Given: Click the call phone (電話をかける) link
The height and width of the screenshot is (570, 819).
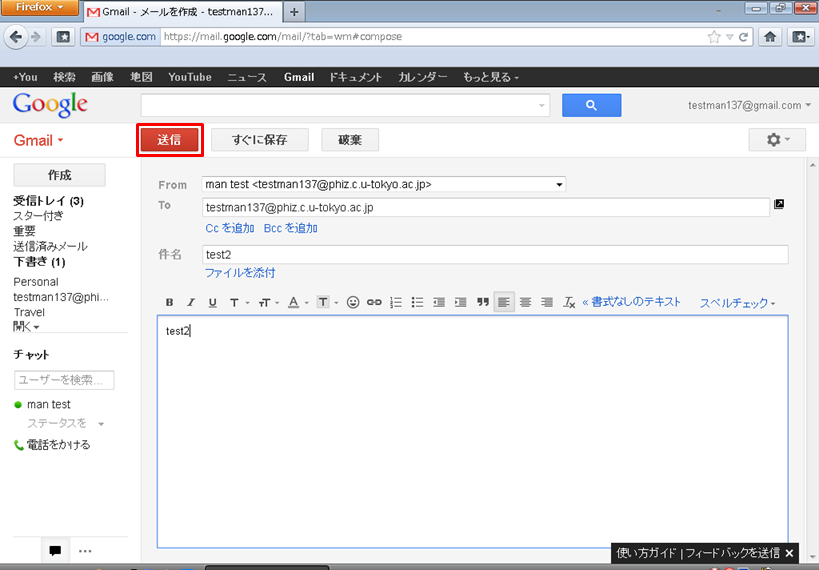Looking at the screenshot, I should pos(52,445).
